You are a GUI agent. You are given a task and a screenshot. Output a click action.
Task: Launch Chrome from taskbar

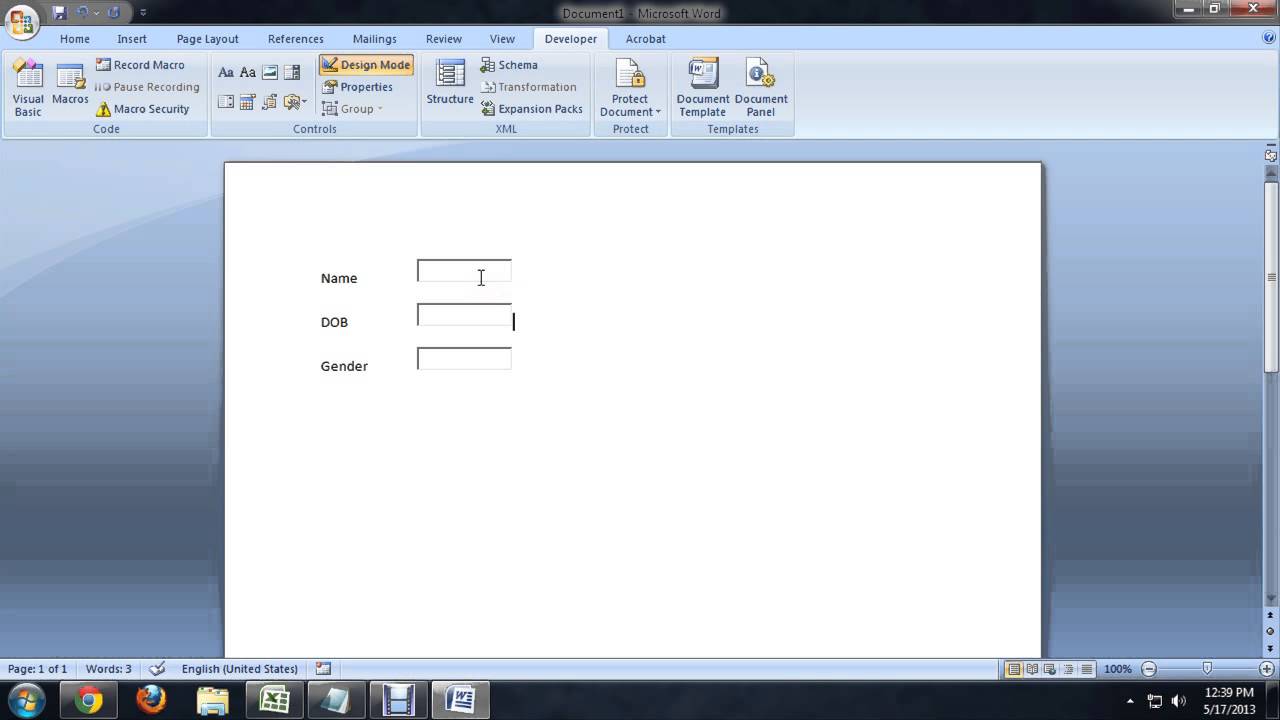point(89,700)
